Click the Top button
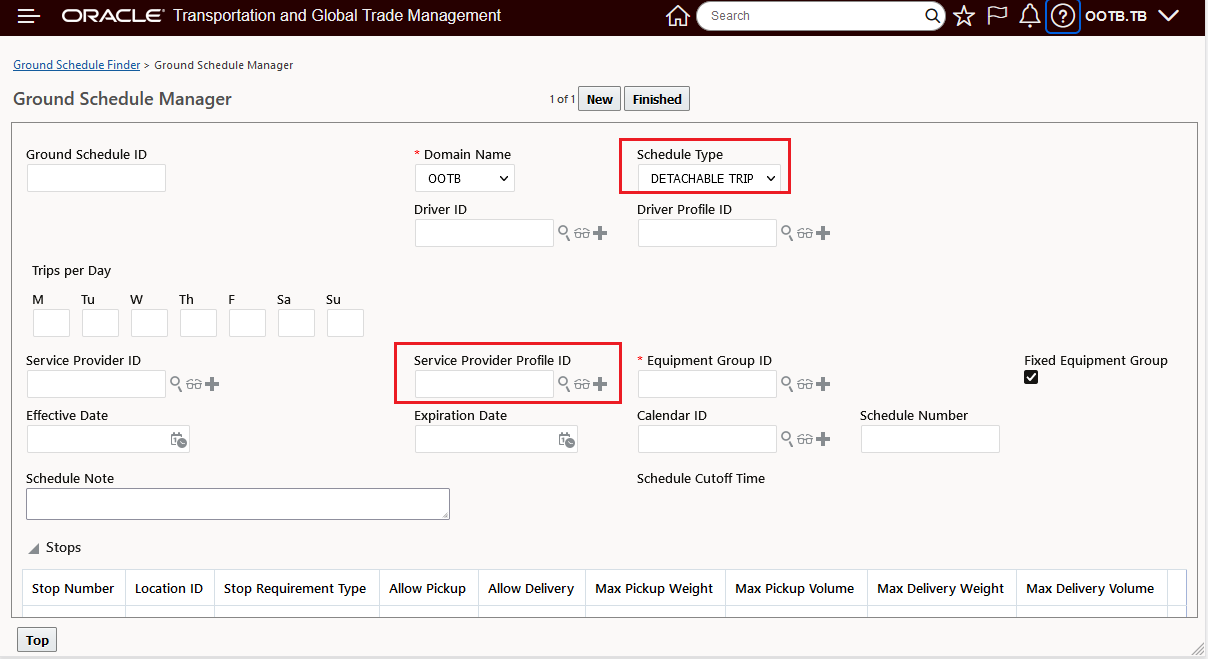Image resolution: width=1208 pixels, height=659 pixels. (37, 640)
